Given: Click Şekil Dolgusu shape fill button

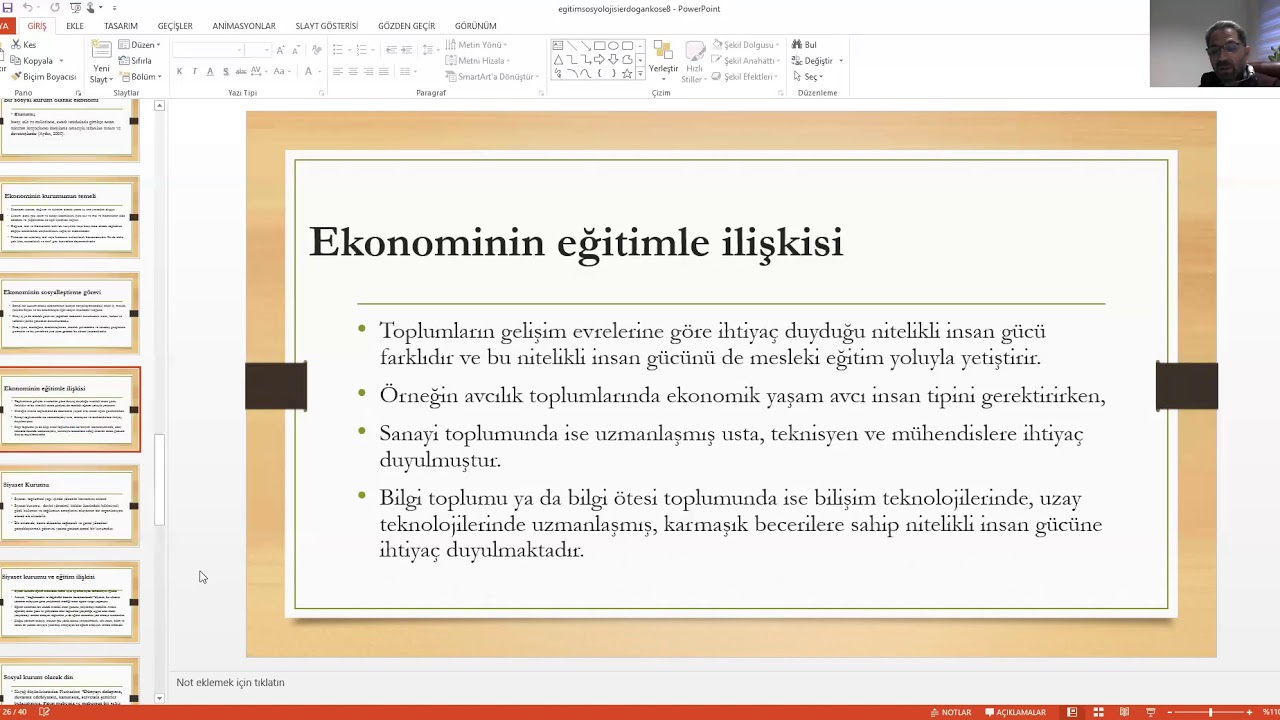Looking at the screenshot, I should [745, 45].
